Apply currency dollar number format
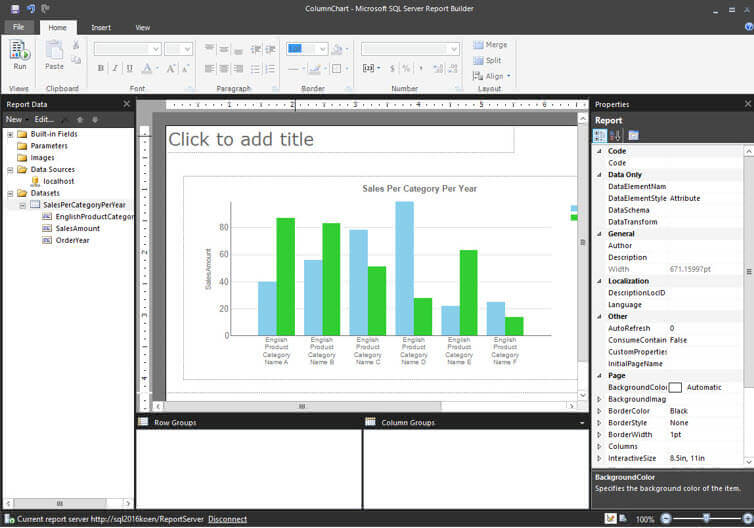Viewport: 754px width, 528px height. click(392, 69)
